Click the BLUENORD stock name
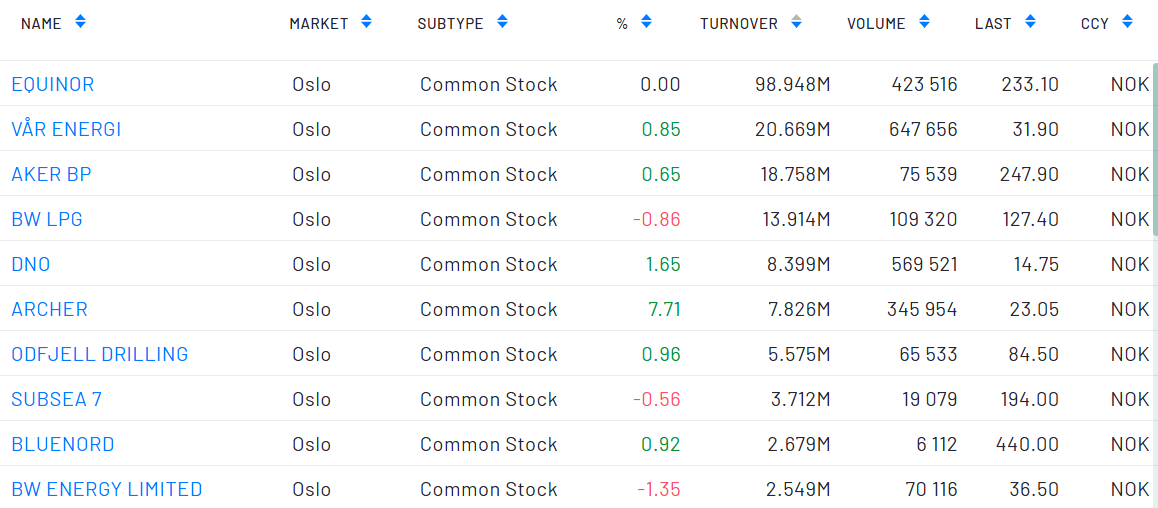The width and height of the screenshot is (1158, 508). pos(63,444)
